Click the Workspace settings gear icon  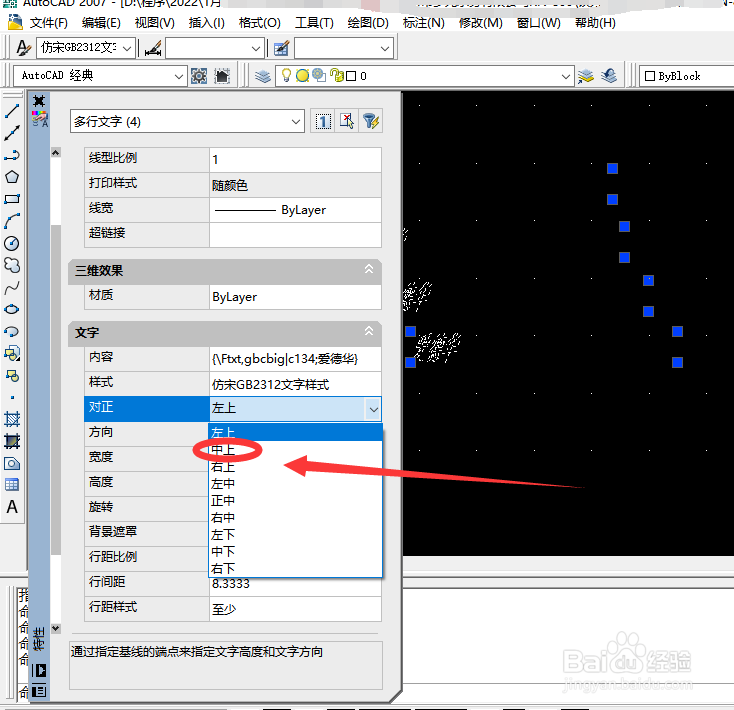click(x=199, y=76)
